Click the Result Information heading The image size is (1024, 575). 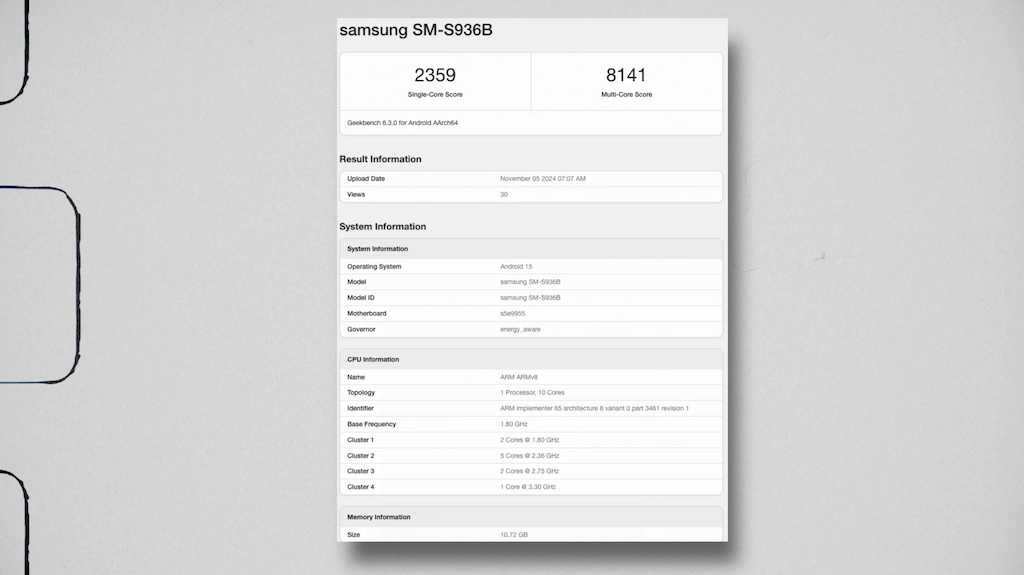(380, 159)
